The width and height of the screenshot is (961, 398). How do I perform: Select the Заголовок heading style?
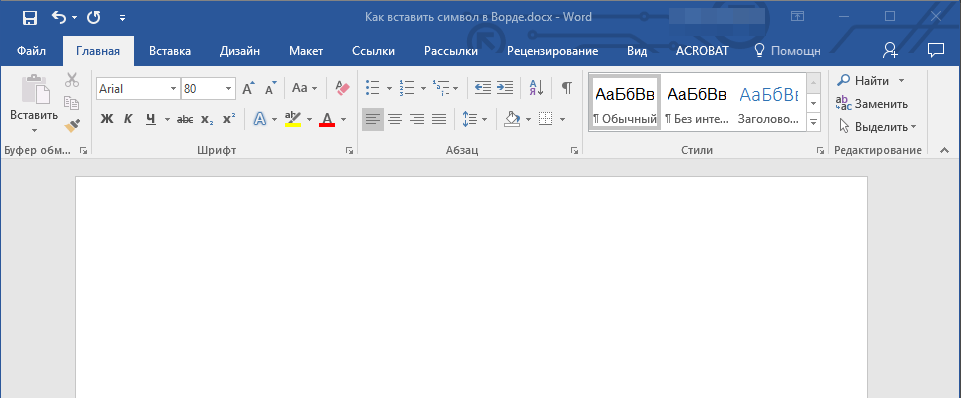coord(769,102)
